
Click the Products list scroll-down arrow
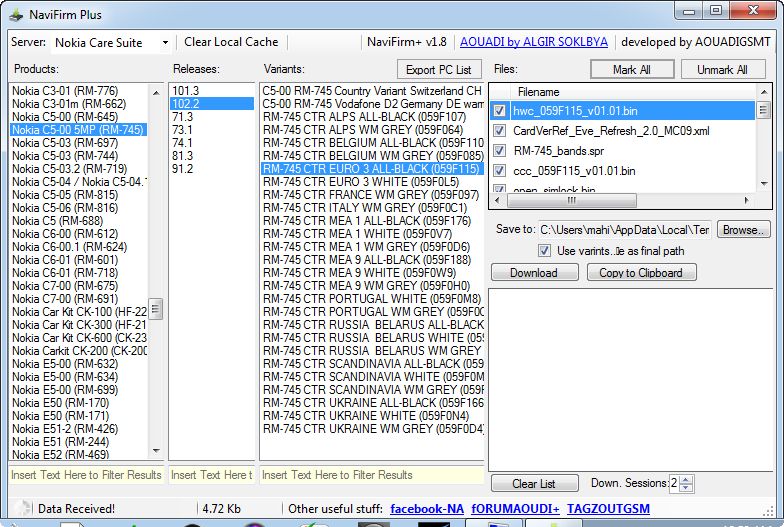156,451
